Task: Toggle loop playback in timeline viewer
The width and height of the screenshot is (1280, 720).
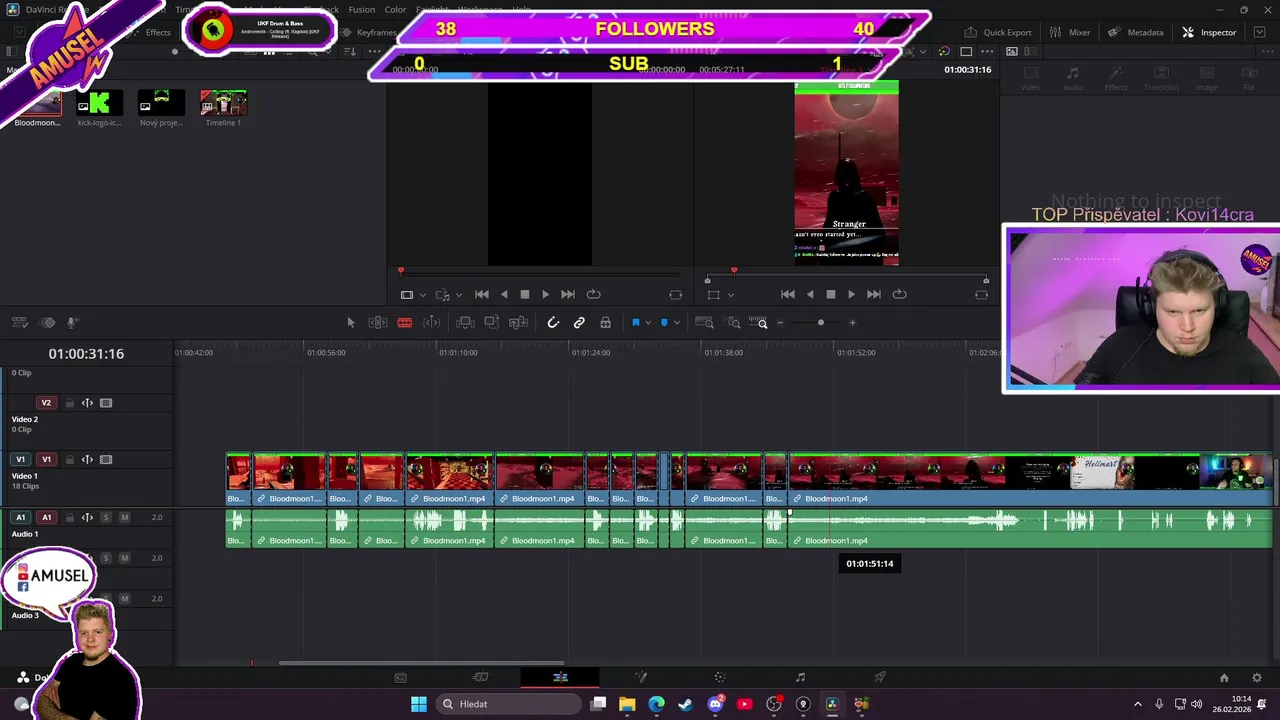Action: pyautogui.click(x=899, y=294)
